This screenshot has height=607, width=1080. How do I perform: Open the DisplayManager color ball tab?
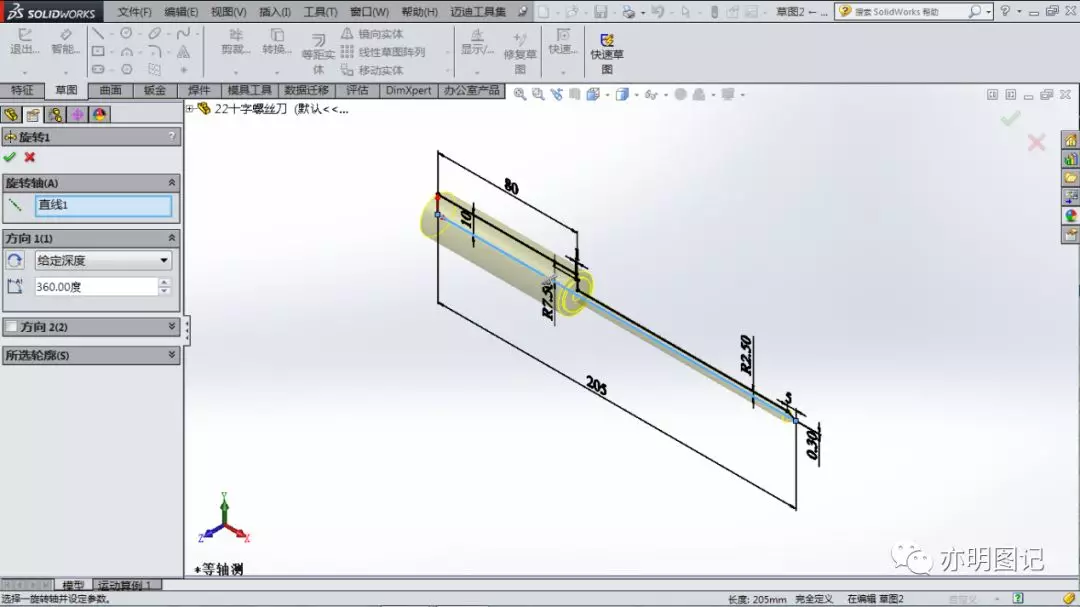(99, 114)
